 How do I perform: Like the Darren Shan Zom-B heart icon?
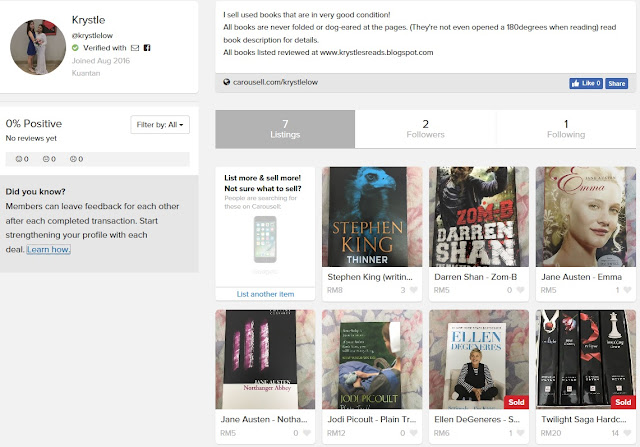(x=520, y=290)
